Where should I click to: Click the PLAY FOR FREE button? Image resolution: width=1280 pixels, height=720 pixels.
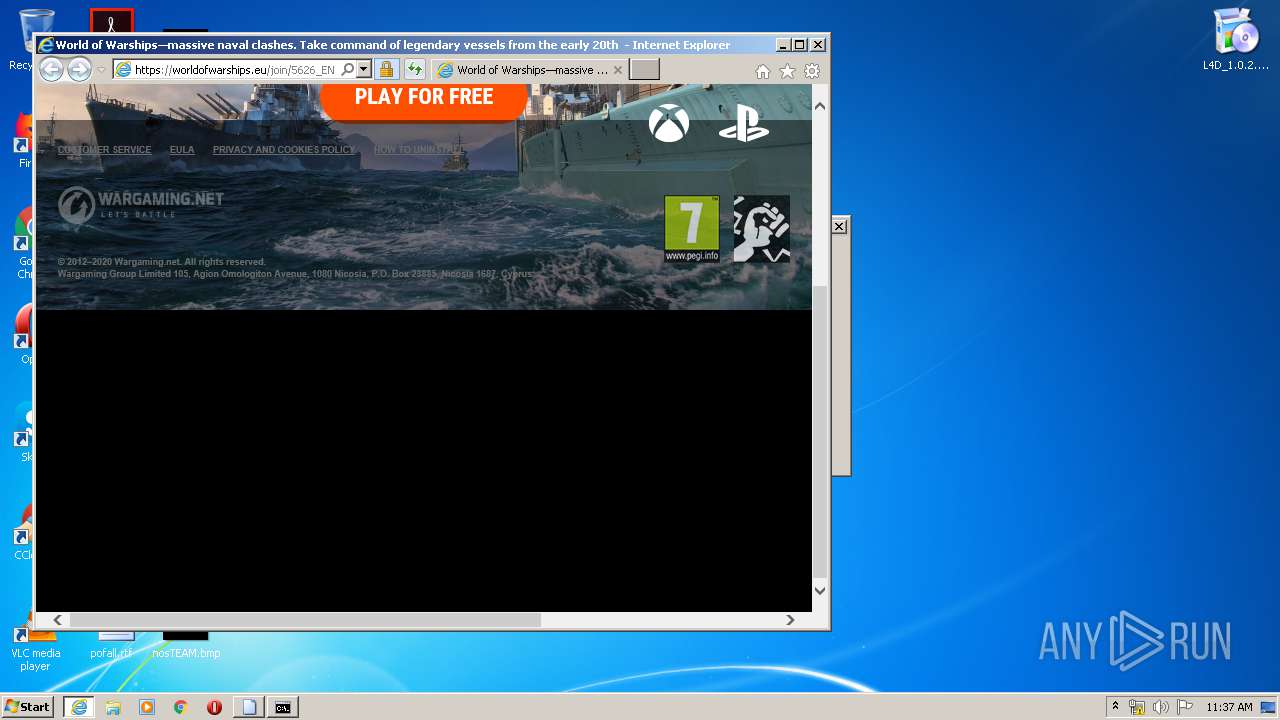[424, 99]
